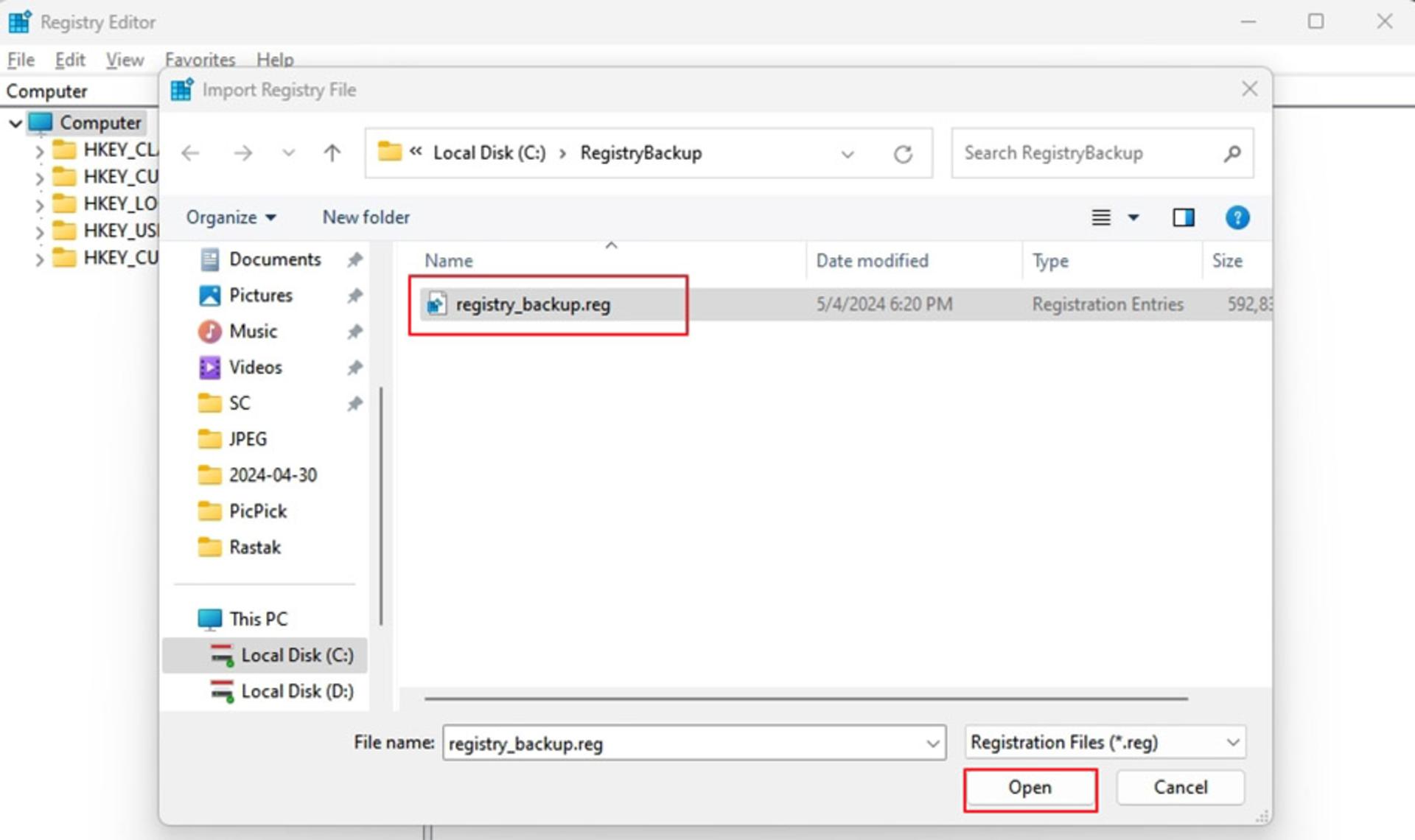Screen dimensions: 1415x840
Task: Open the blue Help icon
Action: (1237, 217)
